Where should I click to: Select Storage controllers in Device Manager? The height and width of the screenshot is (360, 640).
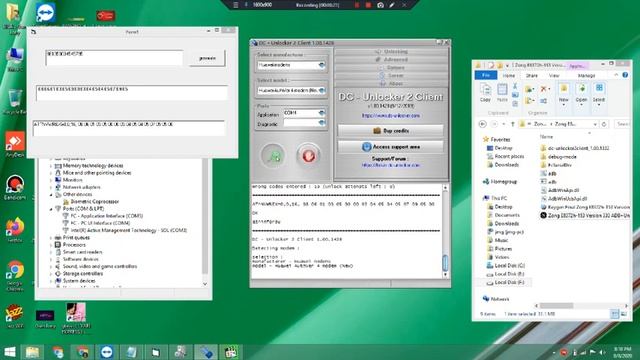click(82, 273)
